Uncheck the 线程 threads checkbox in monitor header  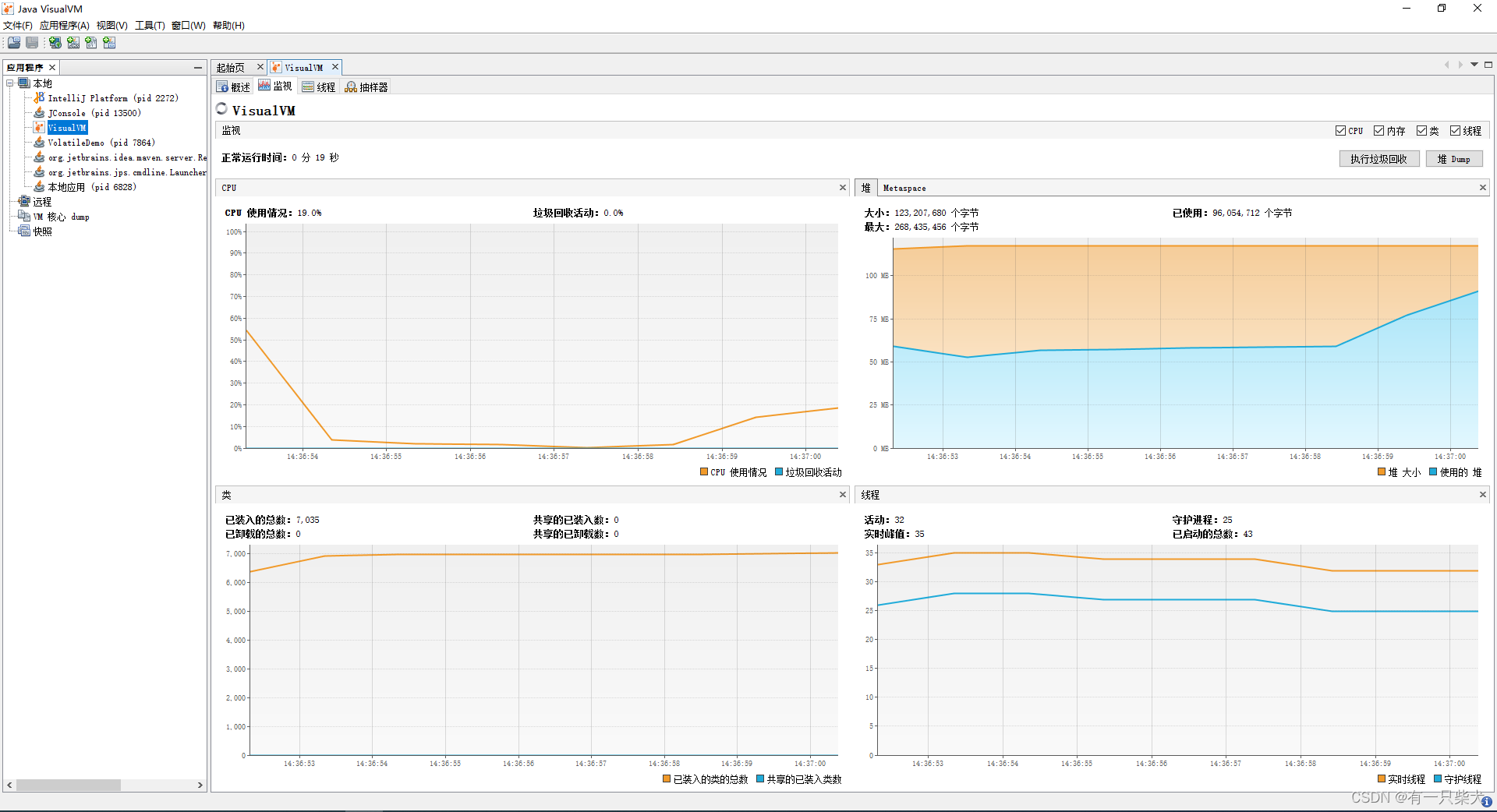coord(1455,131)
